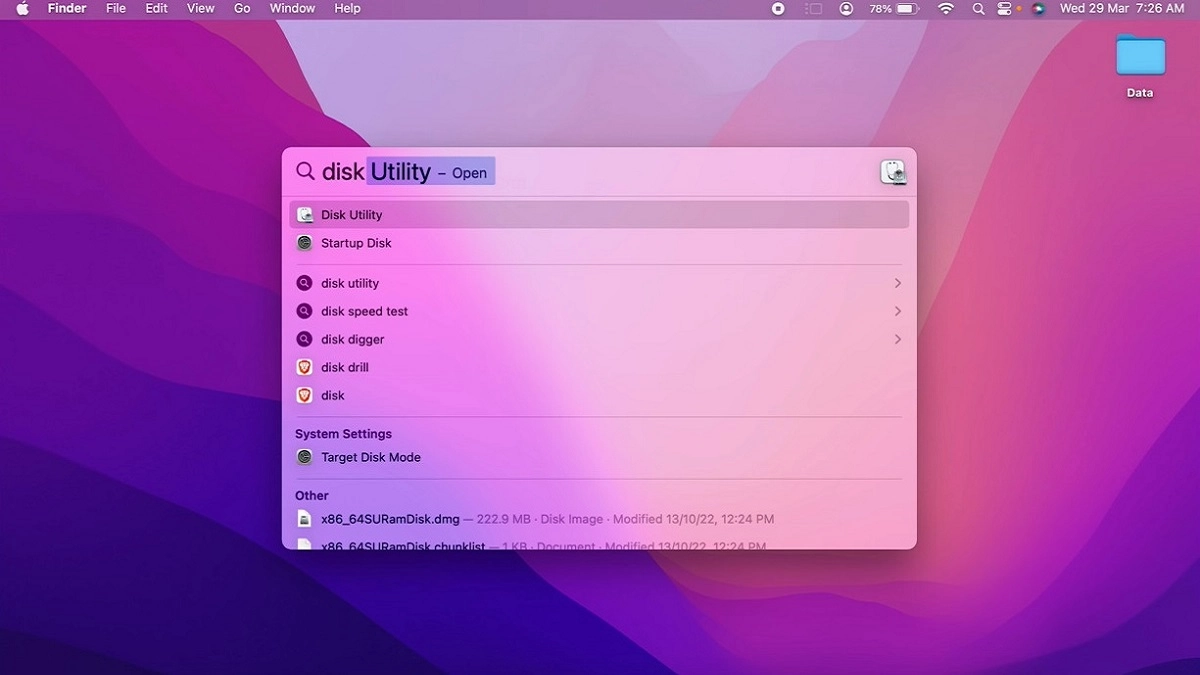This screenshot has height=675, width=1200.
Task: Open the Apple menu
Action: coord(22,8)
